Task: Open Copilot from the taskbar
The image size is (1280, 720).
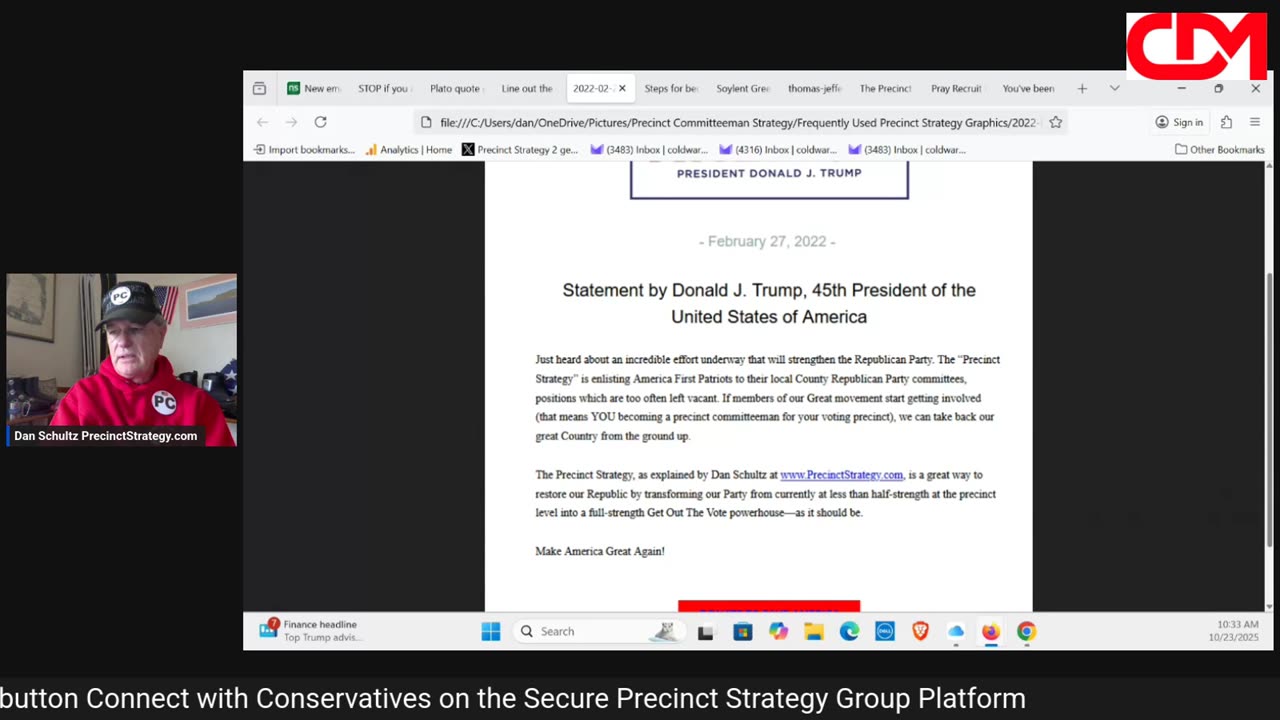Action: pos(778,631)
